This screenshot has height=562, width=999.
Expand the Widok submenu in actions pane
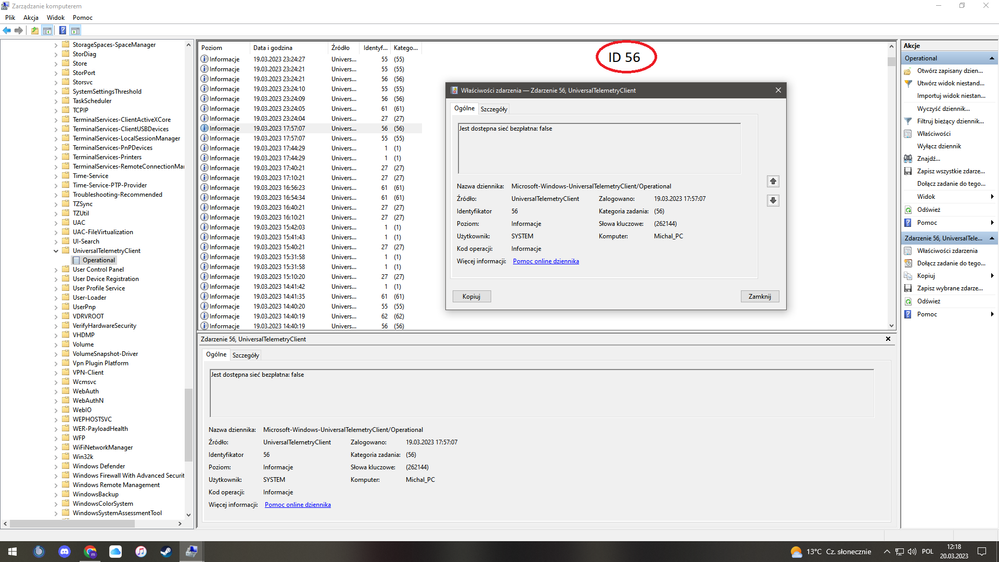(x=991, y=196)
